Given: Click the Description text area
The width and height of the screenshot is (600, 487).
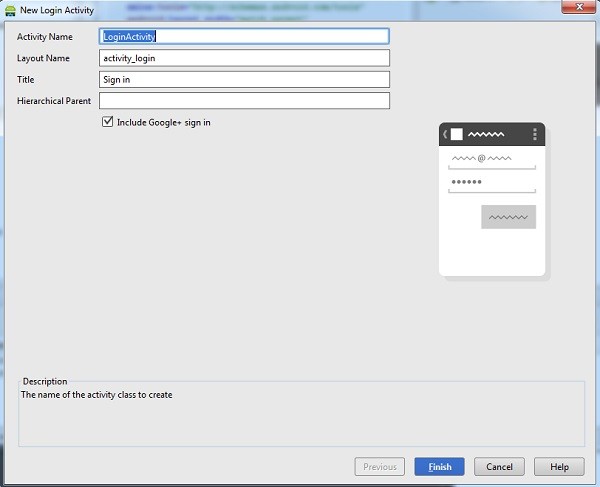Looking at the screenshot, I should (302, 415).
